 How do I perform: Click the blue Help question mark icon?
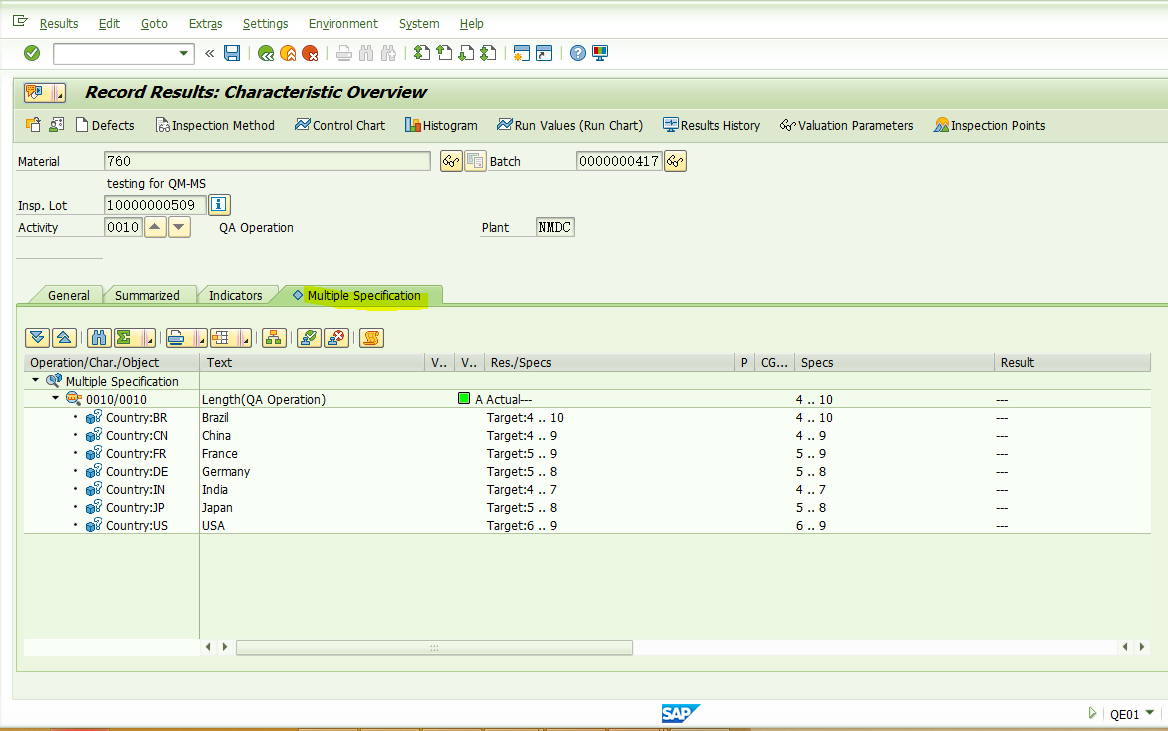tap(577, 53)
